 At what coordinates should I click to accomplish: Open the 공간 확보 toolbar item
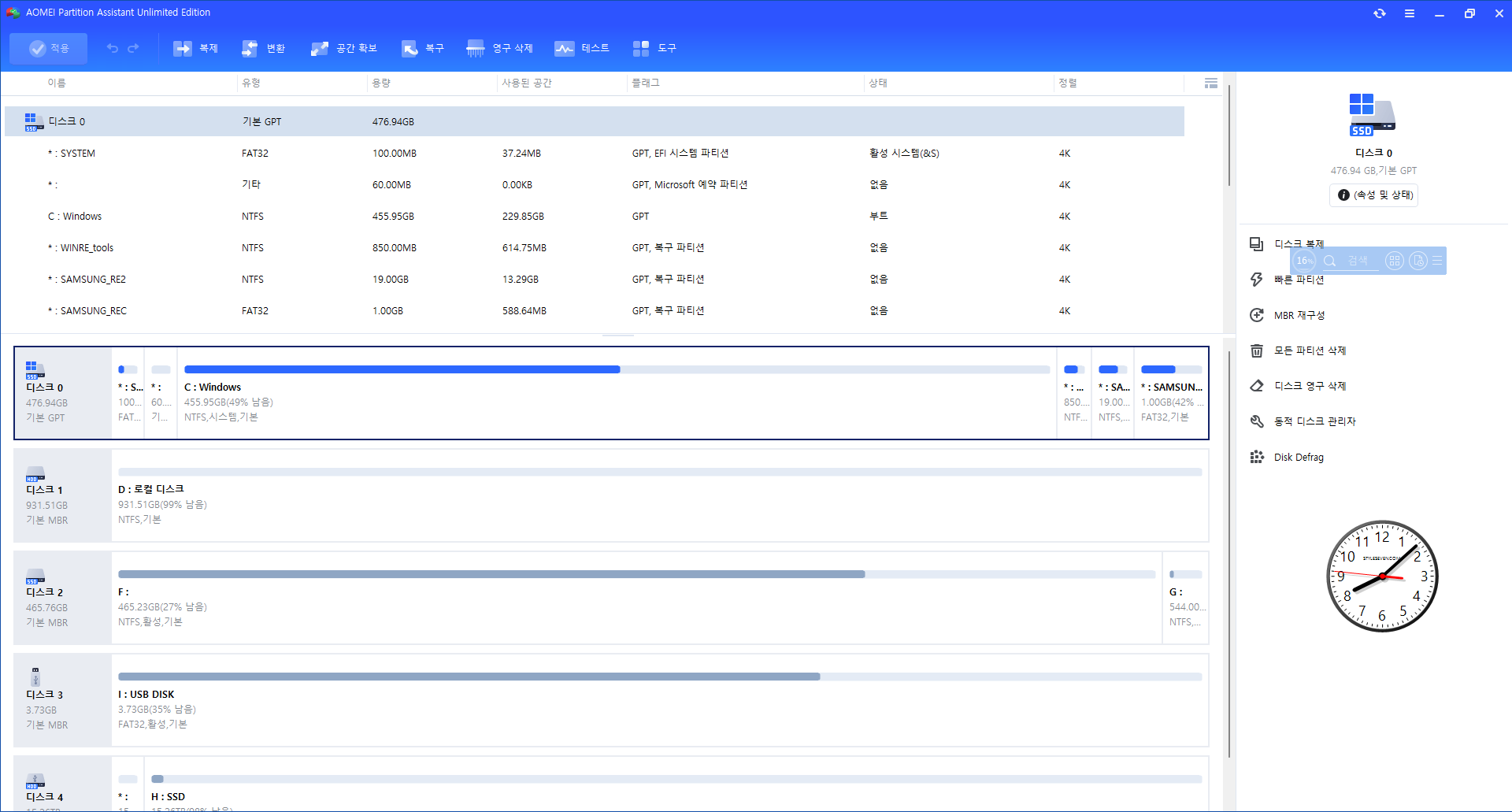[x=344, y=48]
